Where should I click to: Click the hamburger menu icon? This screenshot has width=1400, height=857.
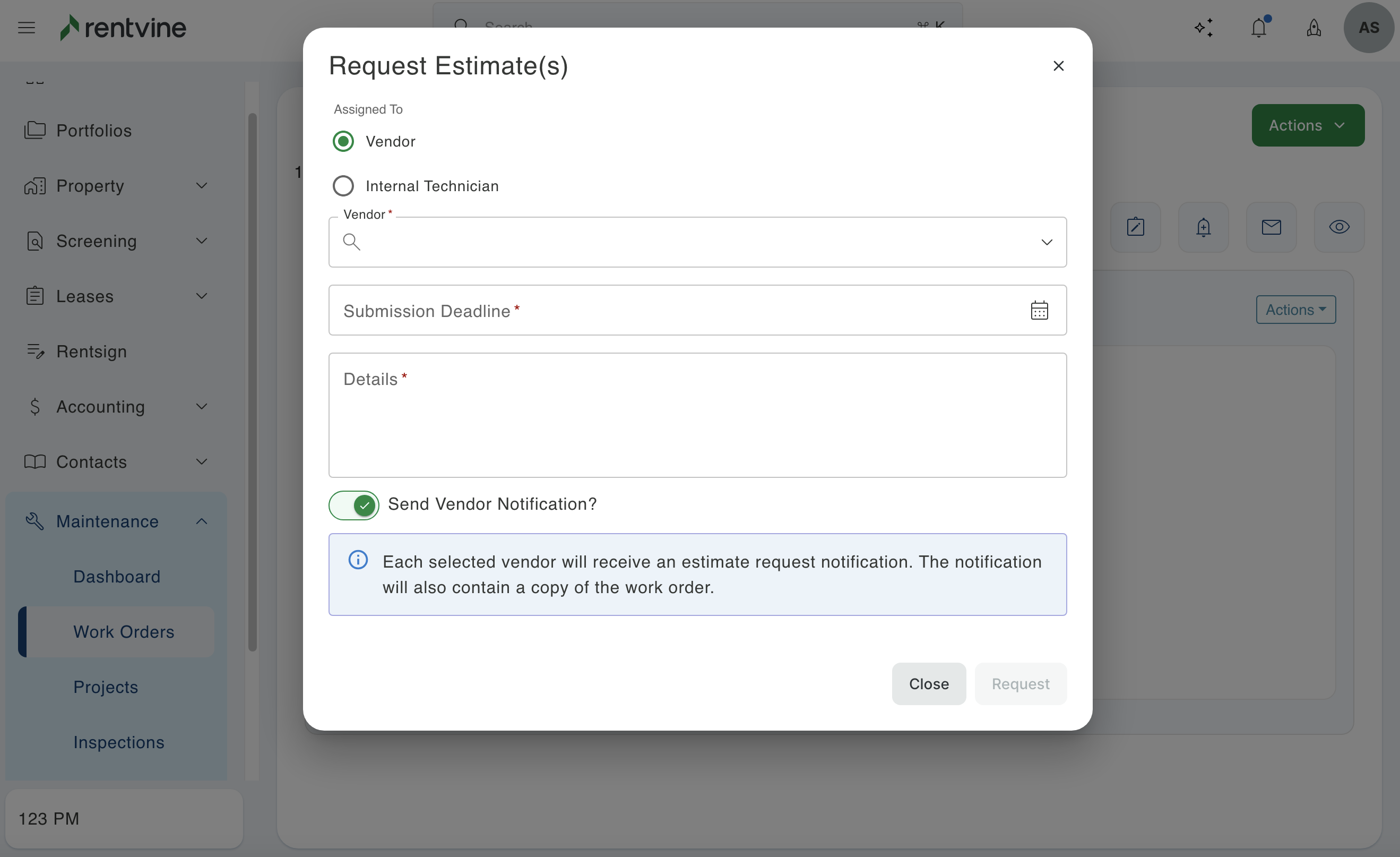click(26, 27)
